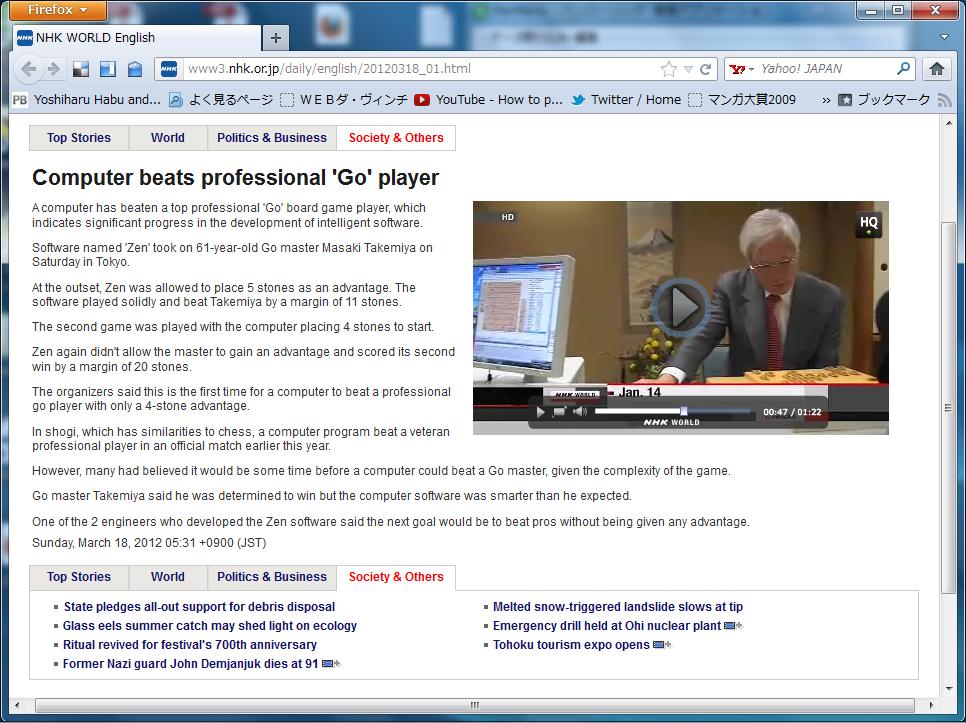966x723 pixels.
Task: Open a new tab with plus button
Action: tap(276, 38)
